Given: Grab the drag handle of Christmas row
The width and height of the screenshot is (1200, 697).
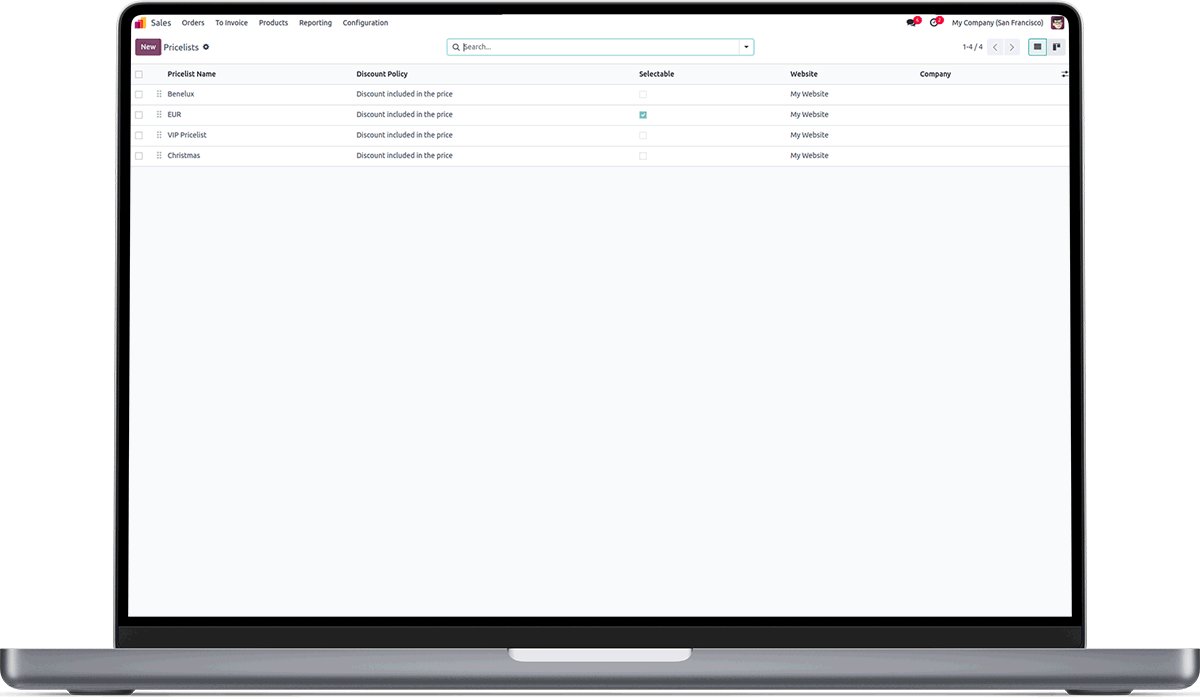Looking at the screenshot, I should [159, 156].
